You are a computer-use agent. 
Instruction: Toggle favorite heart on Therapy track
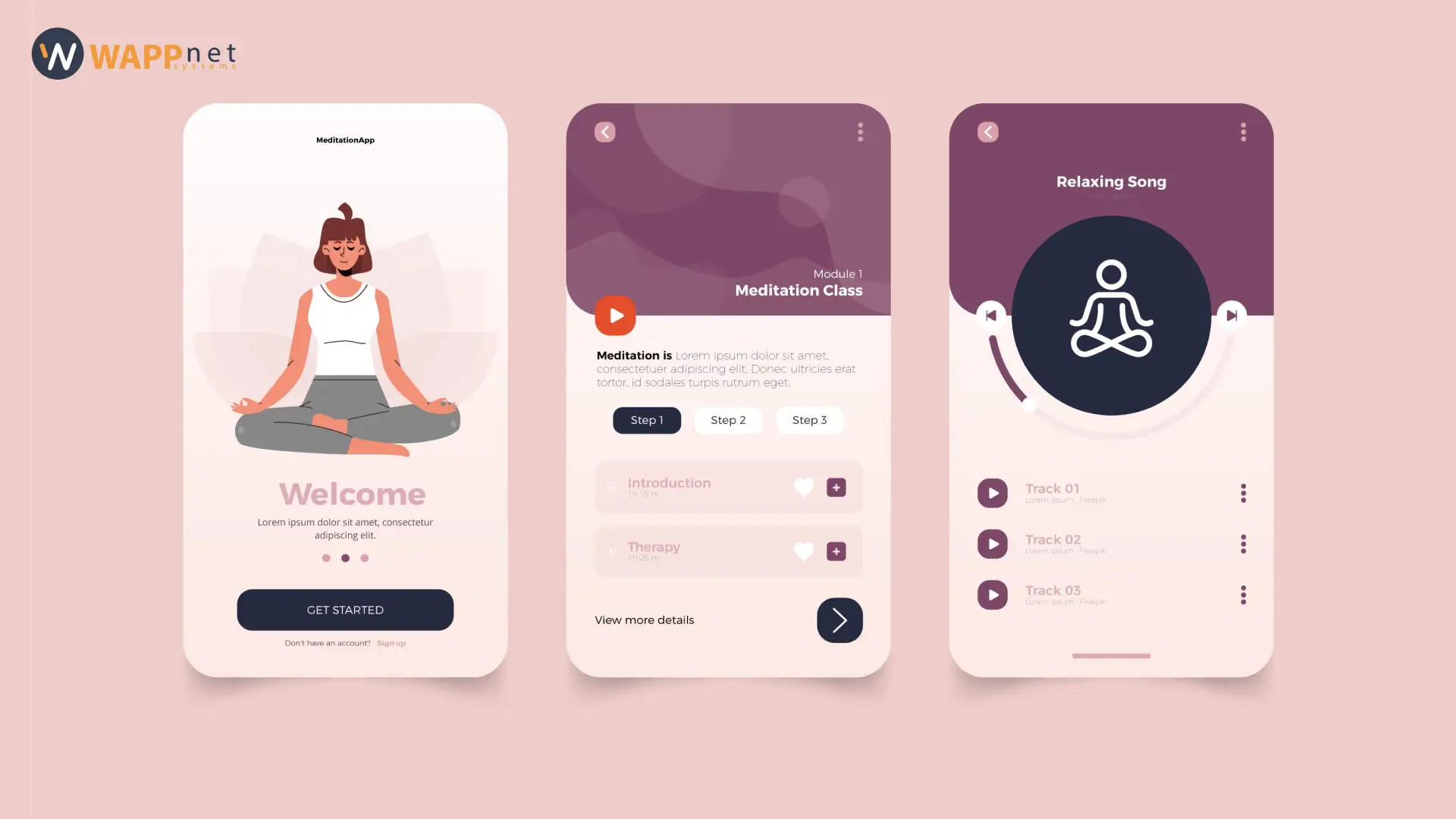pyautogui.click(x=804, y=551)
